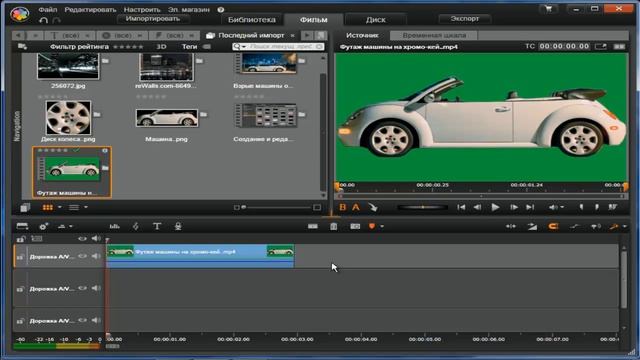The width and height of the screenshot is (640, 360).
Task: Open the shopping cart icon
Action: (x=548, y=9)
